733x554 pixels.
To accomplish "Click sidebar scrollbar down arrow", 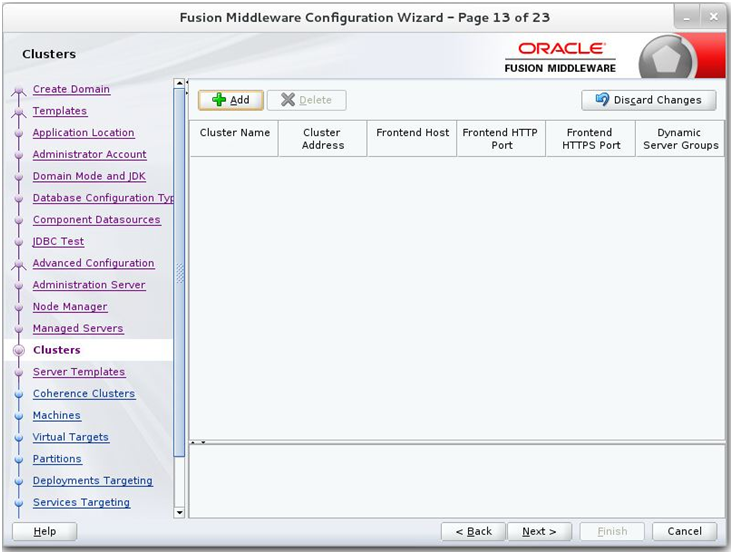I will point(180,512).
